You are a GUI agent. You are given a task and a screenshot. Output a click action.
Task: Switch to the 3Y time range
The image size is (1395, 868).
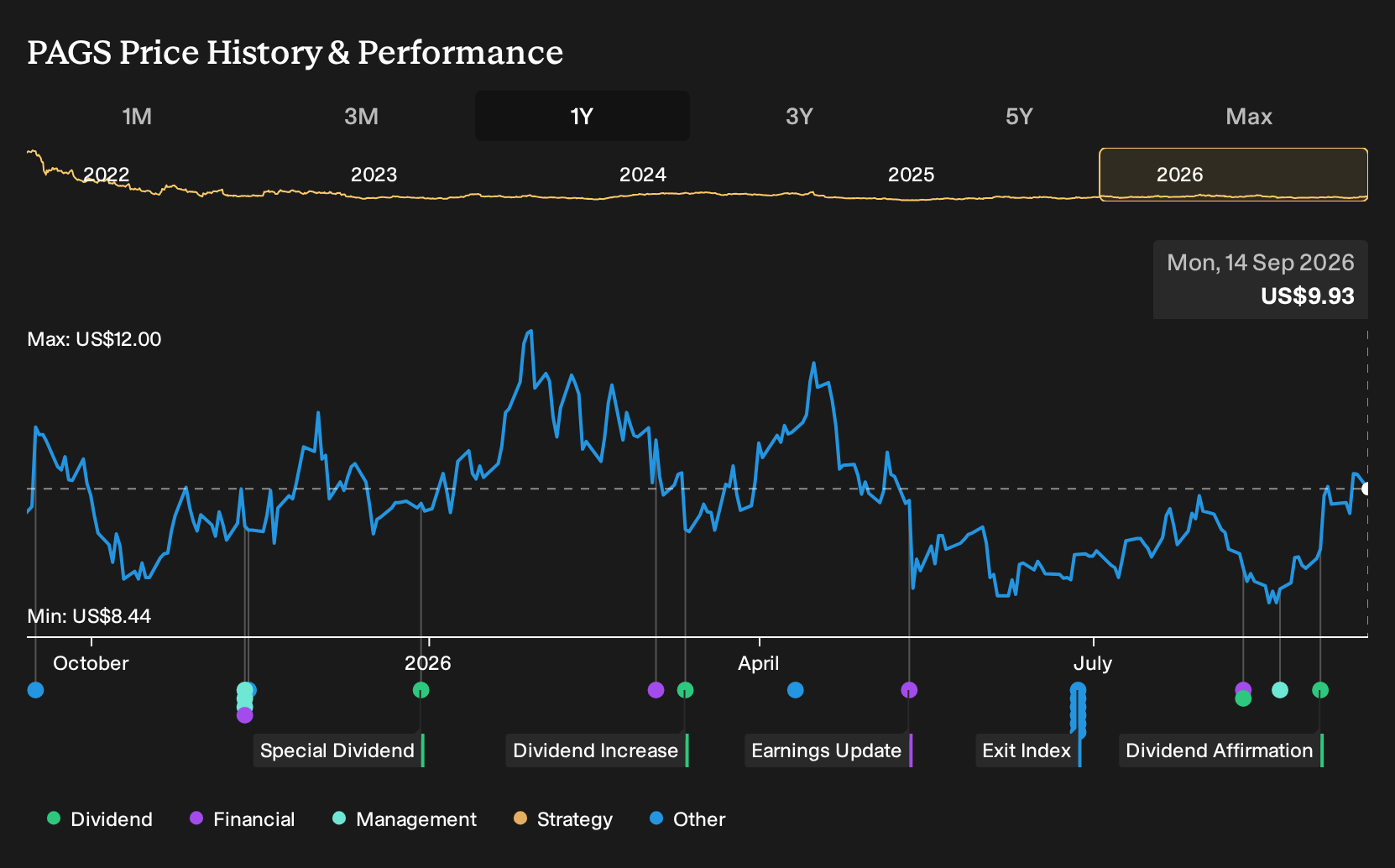[x=799, y=116]
